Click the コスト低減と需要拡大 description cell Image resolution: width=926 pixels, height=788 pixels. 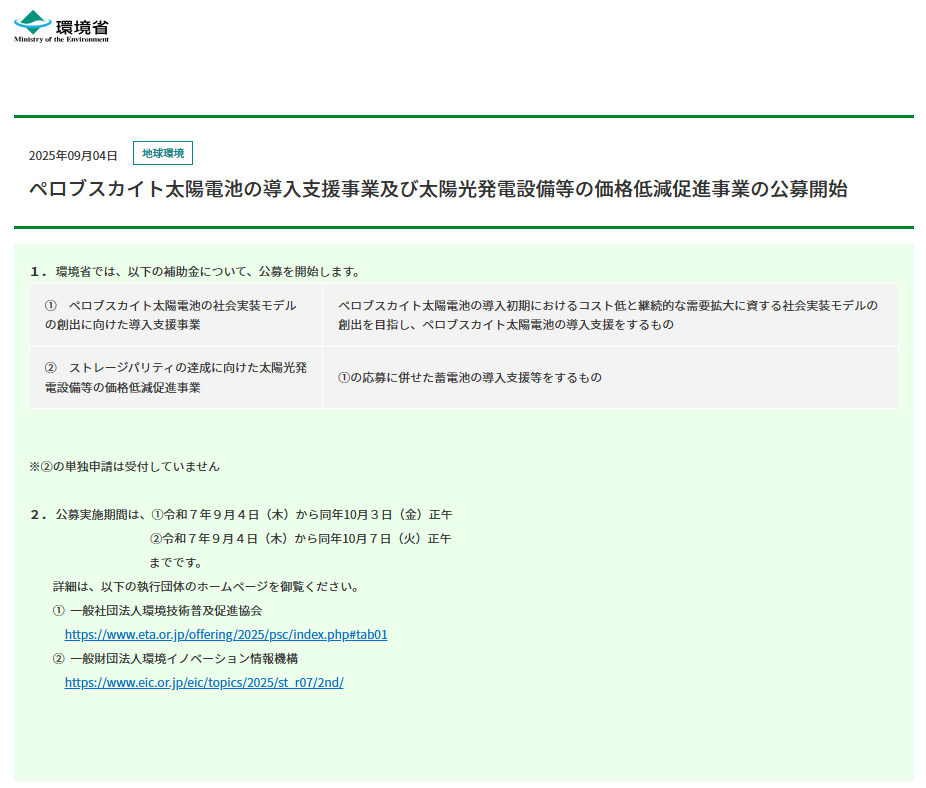[608, 315]
